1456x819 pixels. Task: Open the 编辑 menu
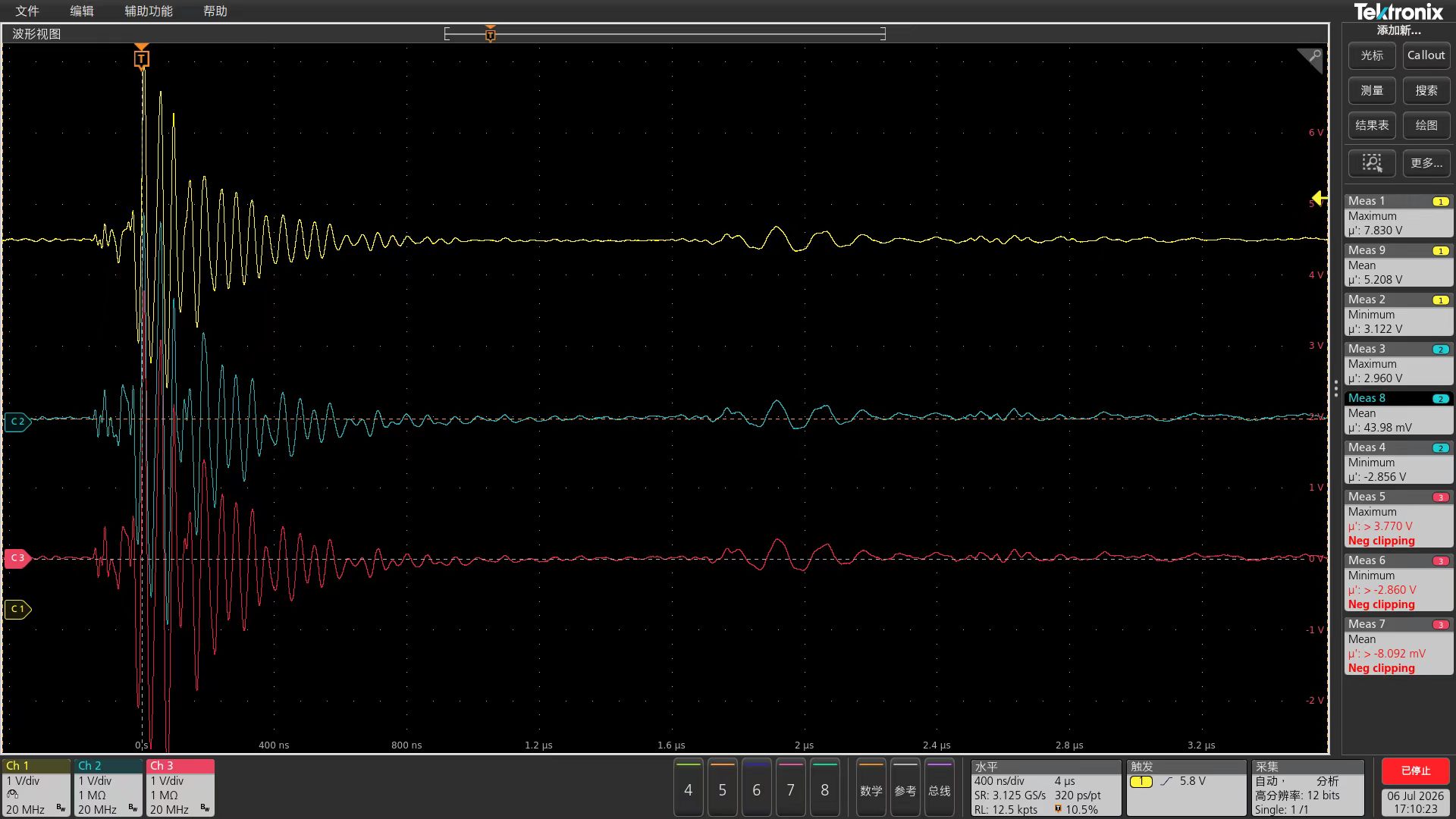(x=82, y=11)
